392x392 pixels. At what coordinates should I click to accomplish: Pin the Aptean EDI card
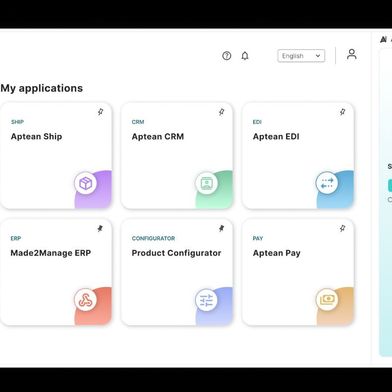(342, 112)
